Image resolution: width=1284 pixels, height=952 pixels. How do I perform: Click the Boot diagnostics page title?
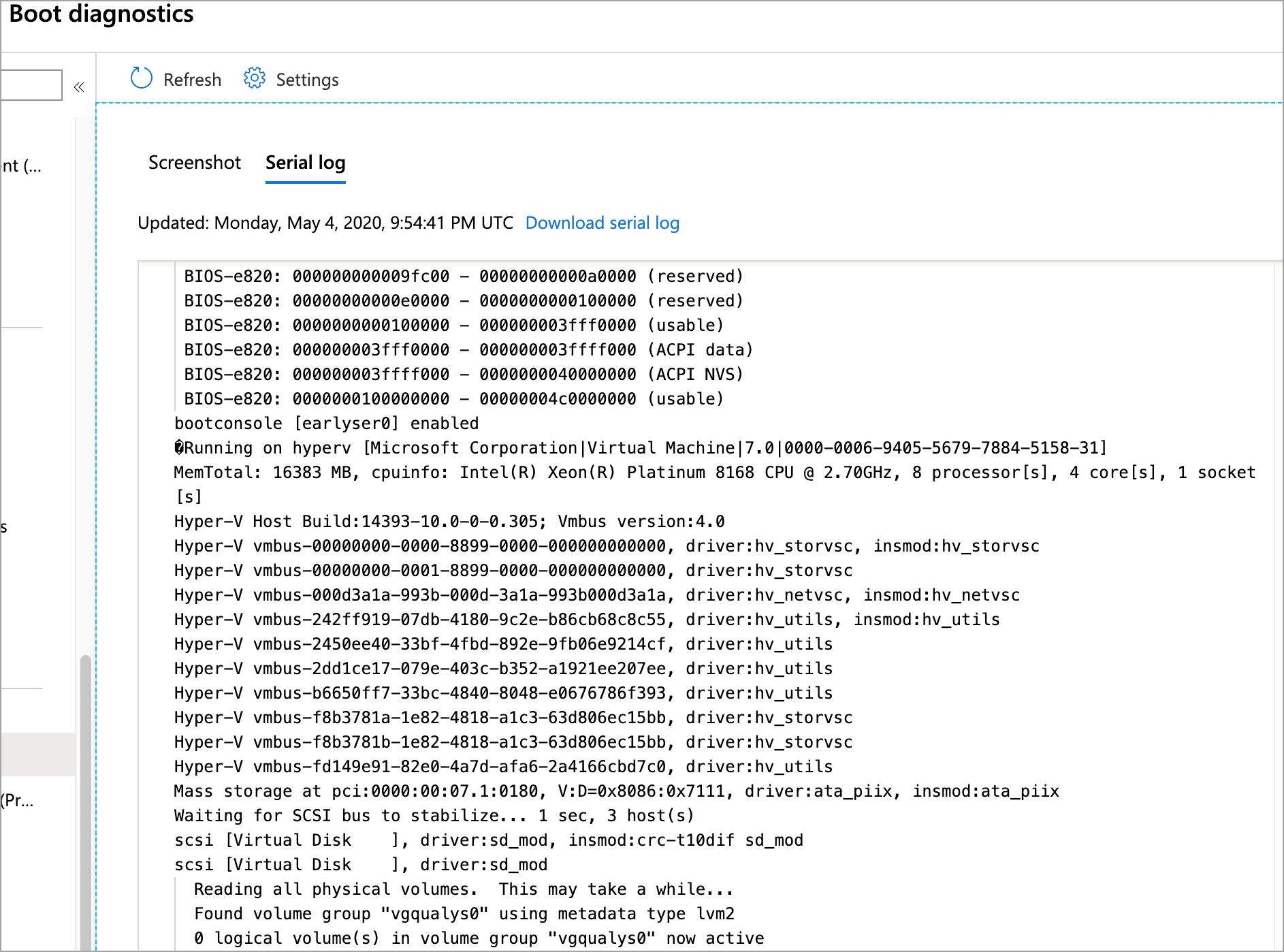point(102,14)
